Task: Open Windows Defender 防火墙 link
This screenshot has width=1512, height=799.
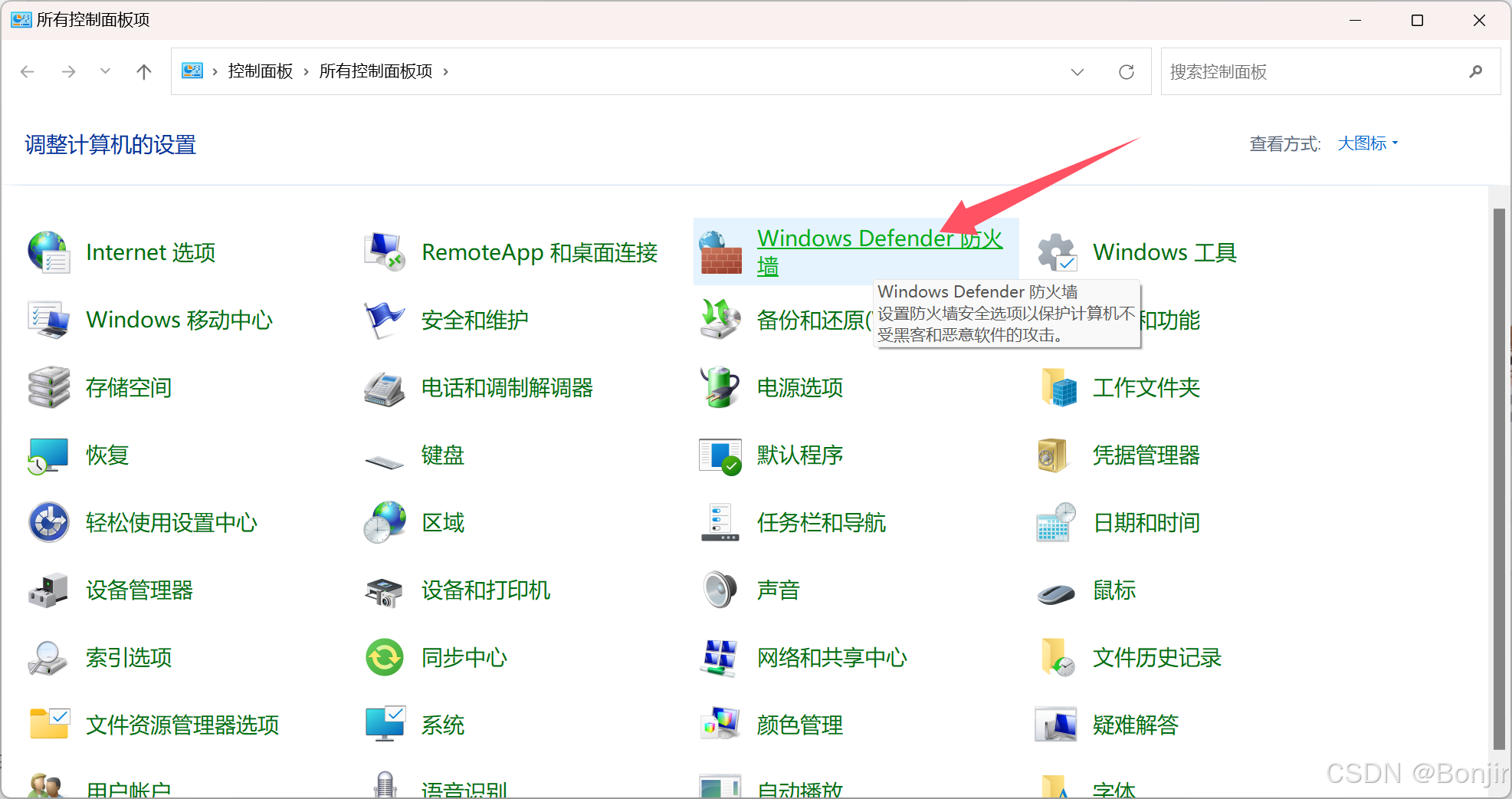Action: coord(880,252)
